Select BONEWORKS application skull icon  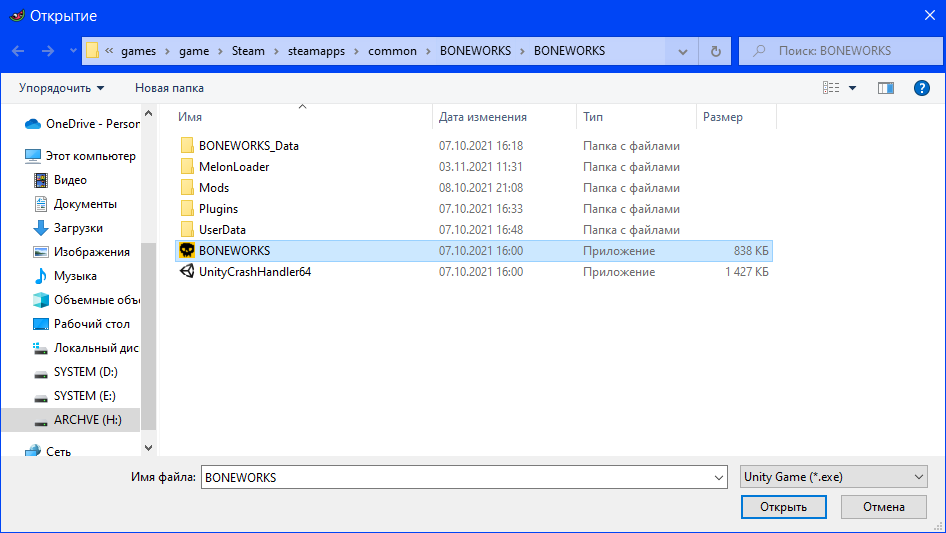pos(187,250)
